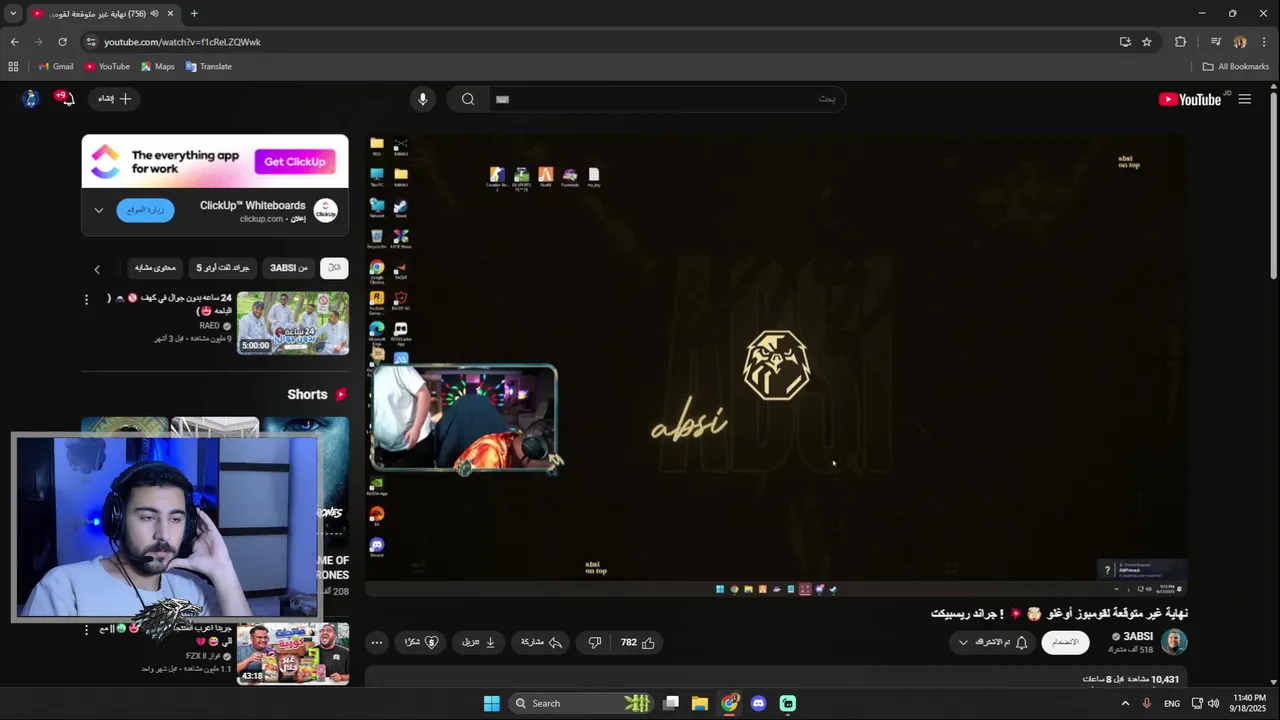Select the address bar URL

182,42
